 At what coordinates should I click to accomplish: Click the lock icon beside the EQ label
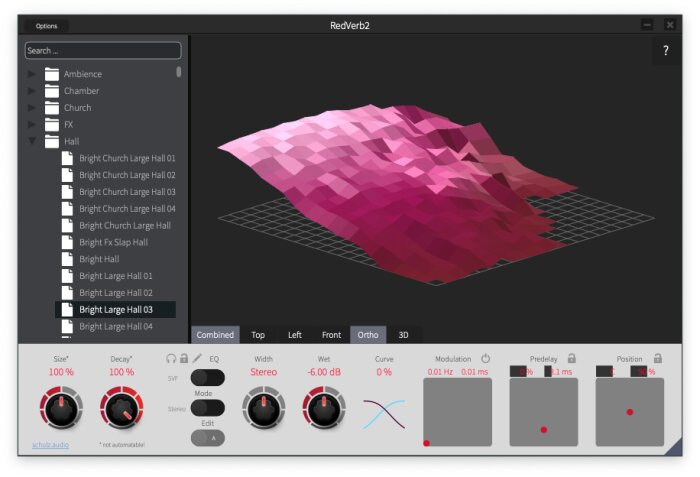click(x=184, y=358)
